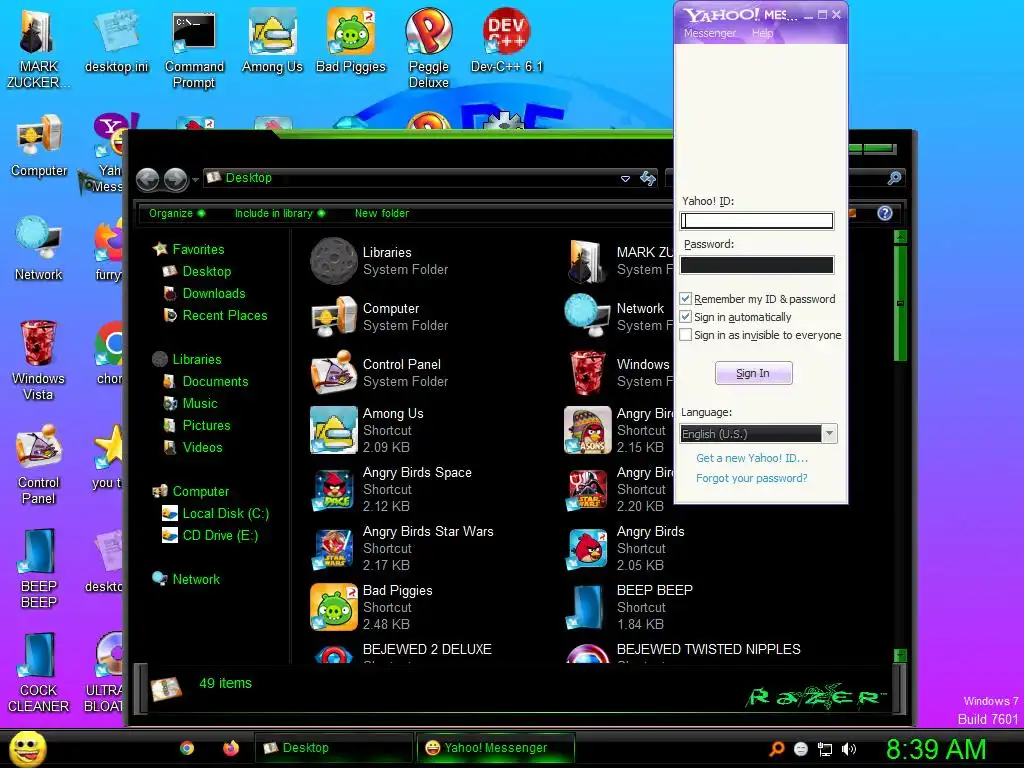This screenshot has height=768, width=1024.
Task: Open the Among Us desktop shortcut
Action: tap(272, 40)
